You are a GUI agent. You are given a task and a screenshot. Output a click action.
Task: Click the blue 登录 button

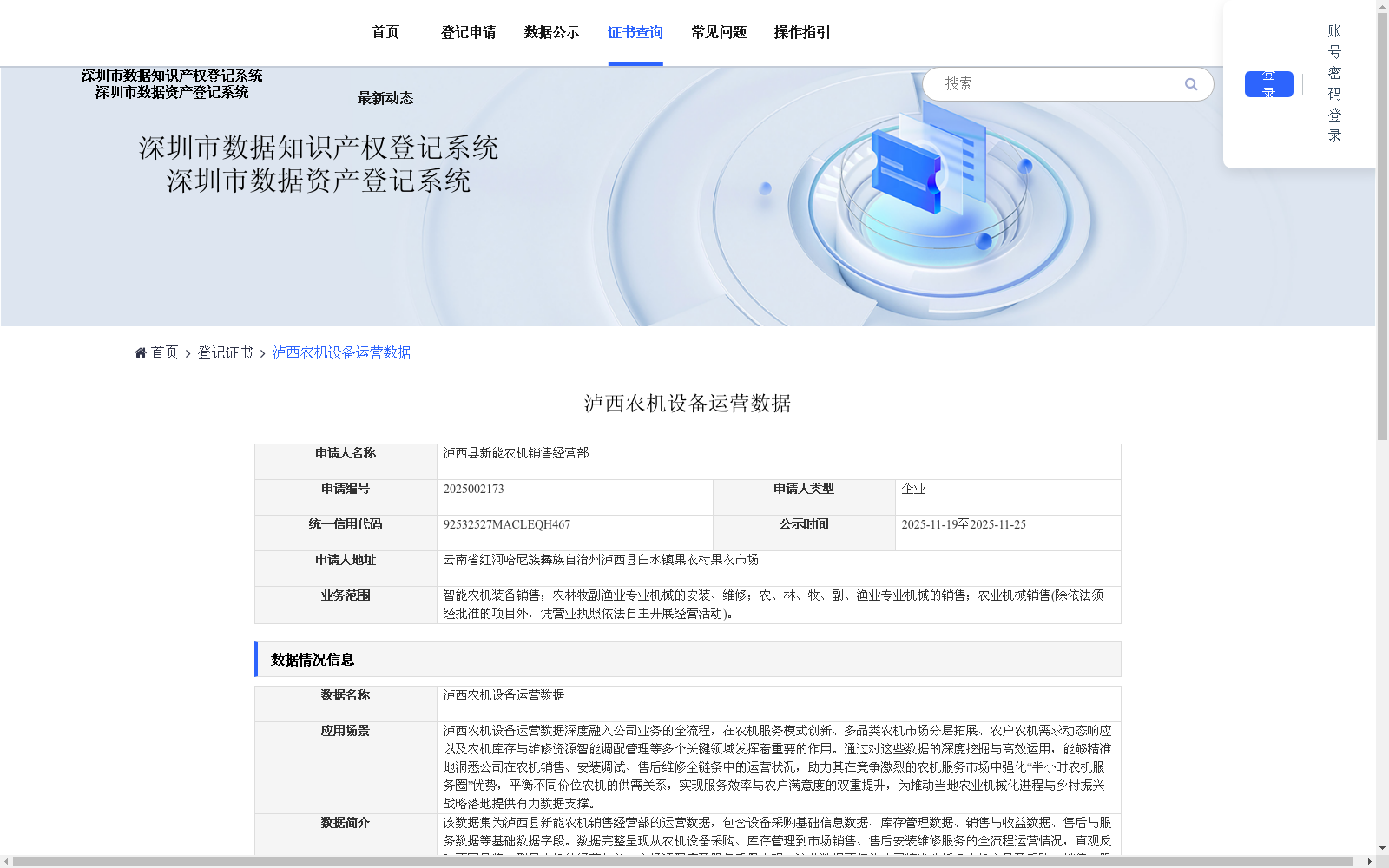[x=1268, y=84]
